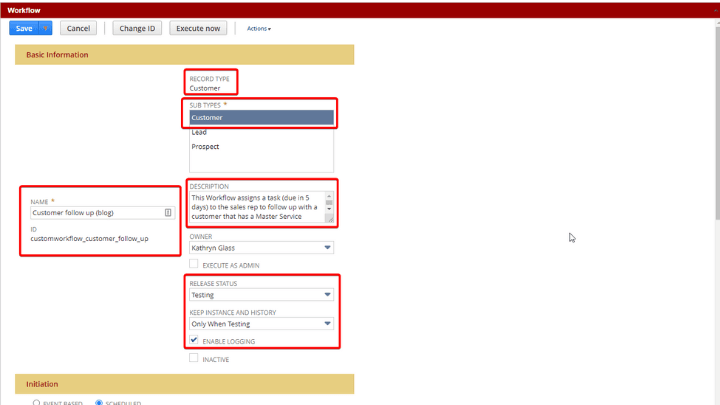The image size is (720, 405).
Task: Click into the Description text area
Action: tap(257, 207)
